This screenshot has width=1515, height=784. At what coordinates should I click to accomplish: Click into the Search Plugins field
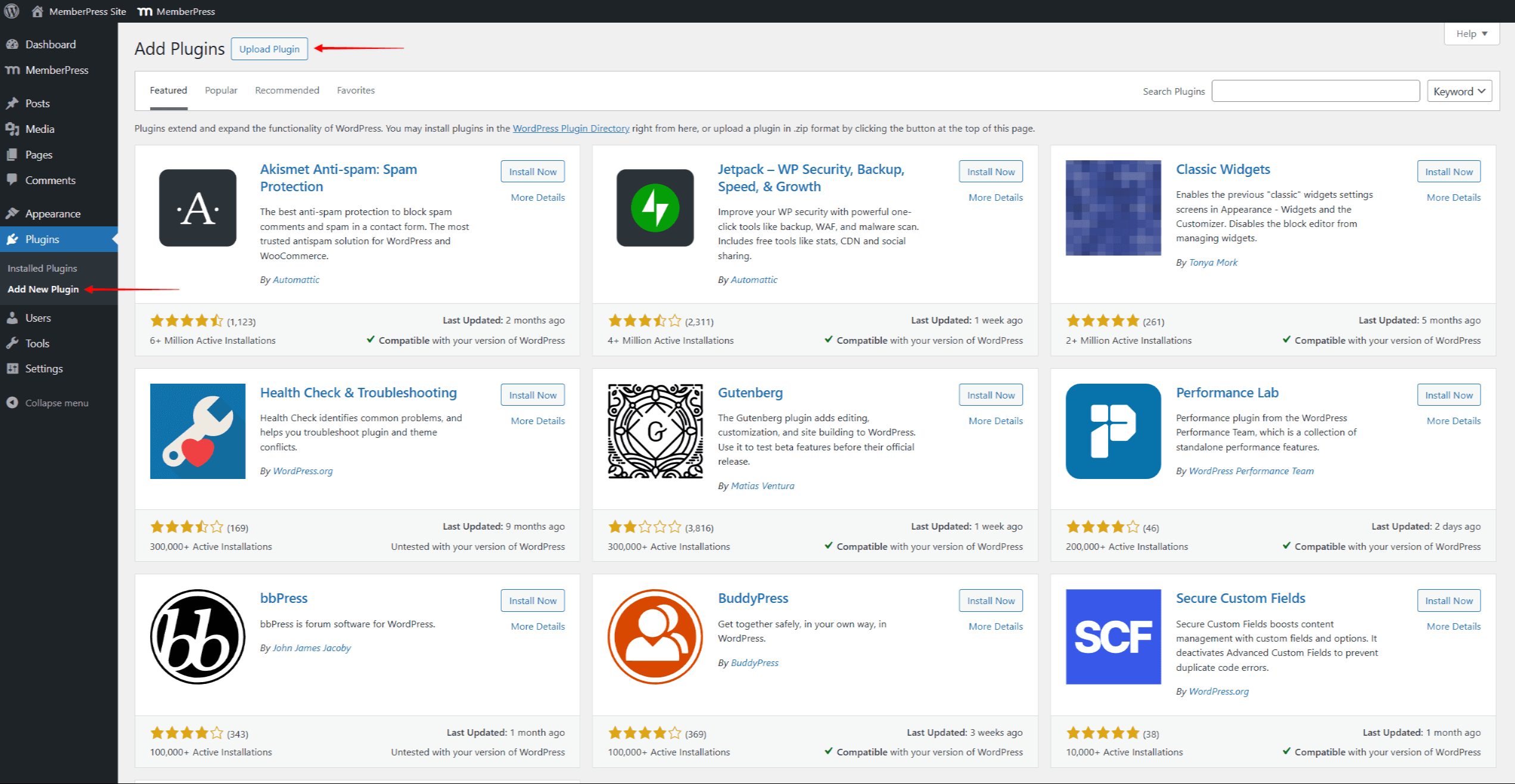click(x=1315, y=91)
